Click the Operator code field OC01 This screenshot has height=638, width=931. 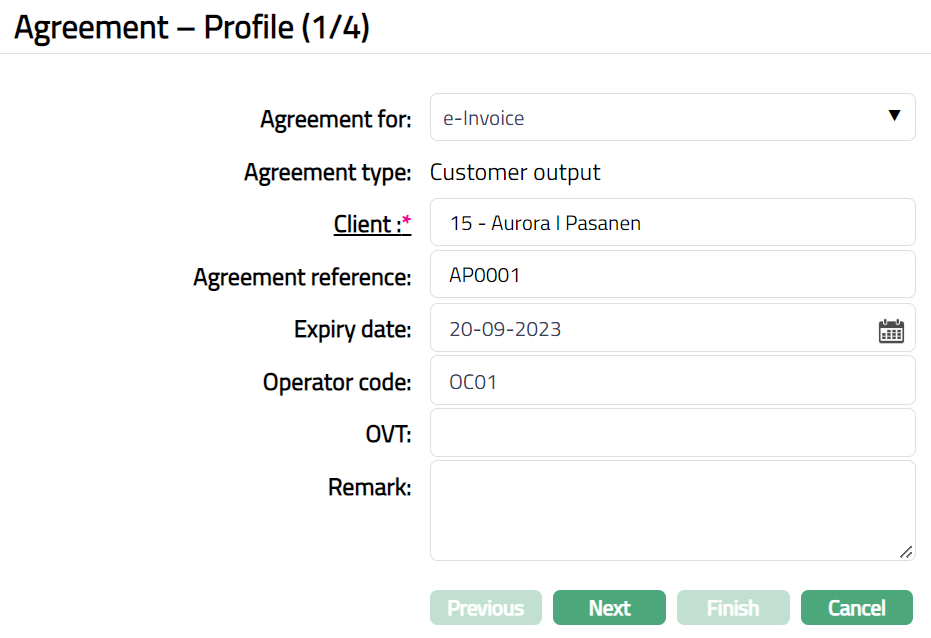(672, 381)
